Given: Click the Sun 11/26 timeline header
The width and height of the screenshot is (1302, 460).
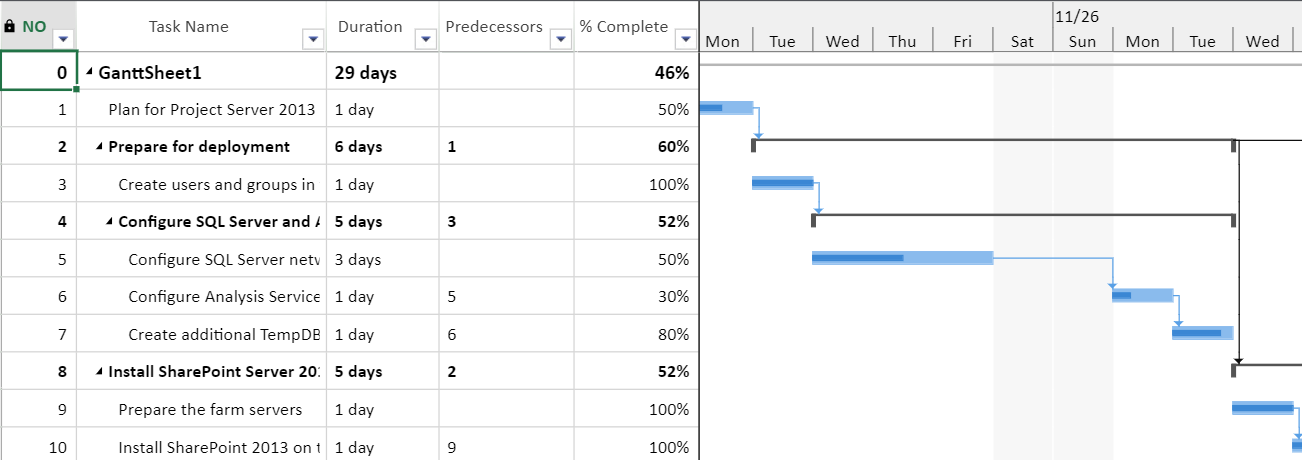Looking at the screenshot, I should (x=1082, y=41).
